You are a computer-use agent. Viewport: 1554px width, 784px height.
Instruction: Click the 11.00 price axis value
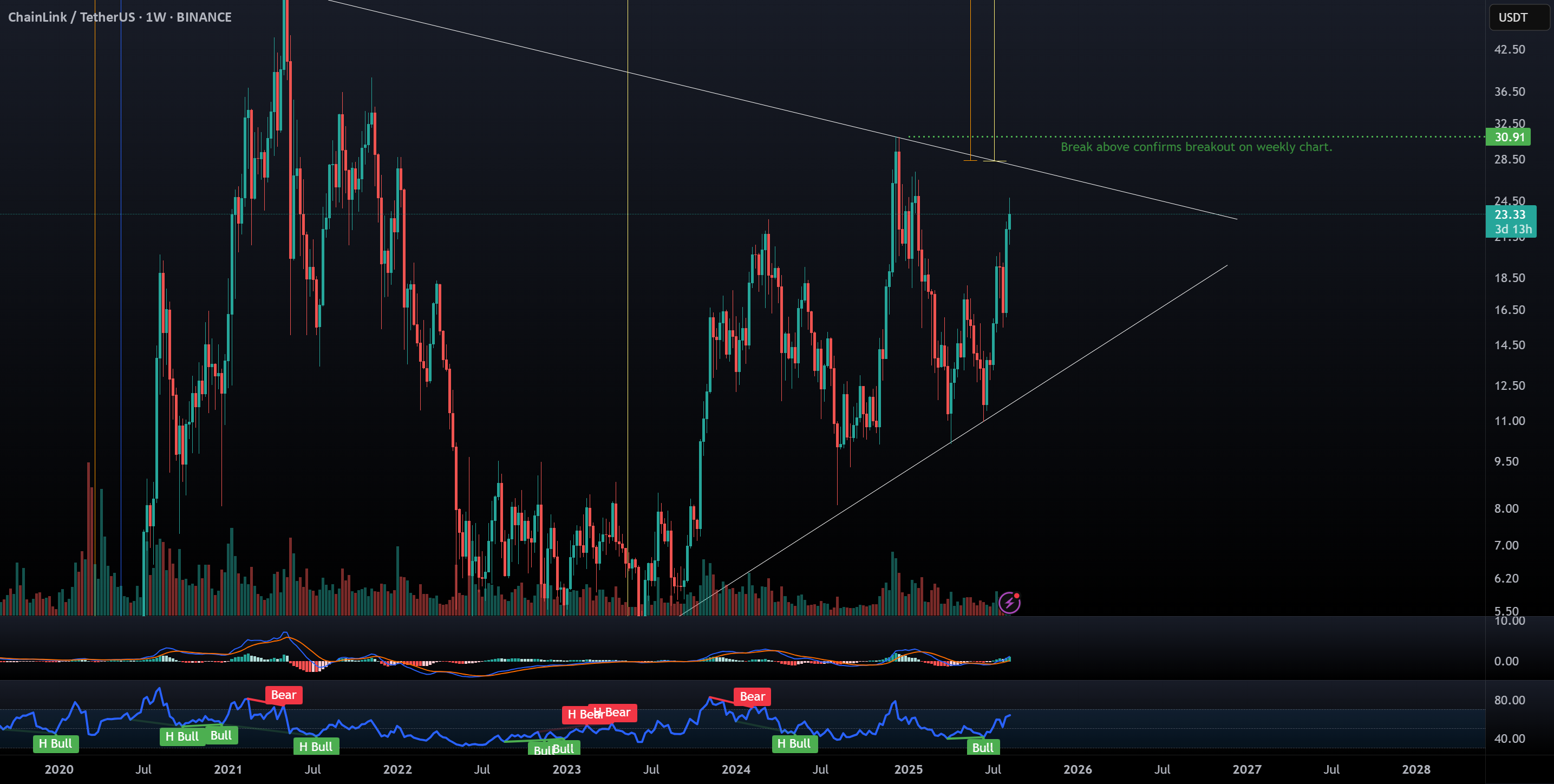click(1510, 421)
